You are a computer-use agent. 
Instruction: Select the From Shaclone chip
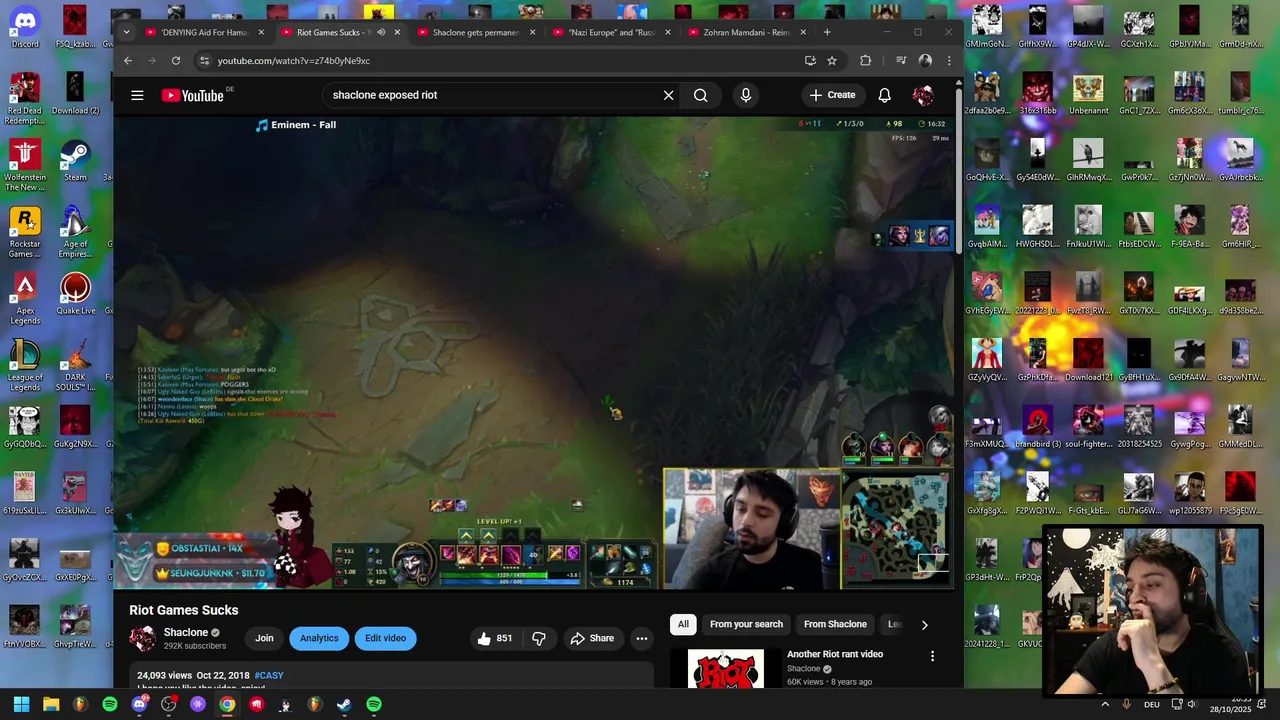(x=835, y=624)
